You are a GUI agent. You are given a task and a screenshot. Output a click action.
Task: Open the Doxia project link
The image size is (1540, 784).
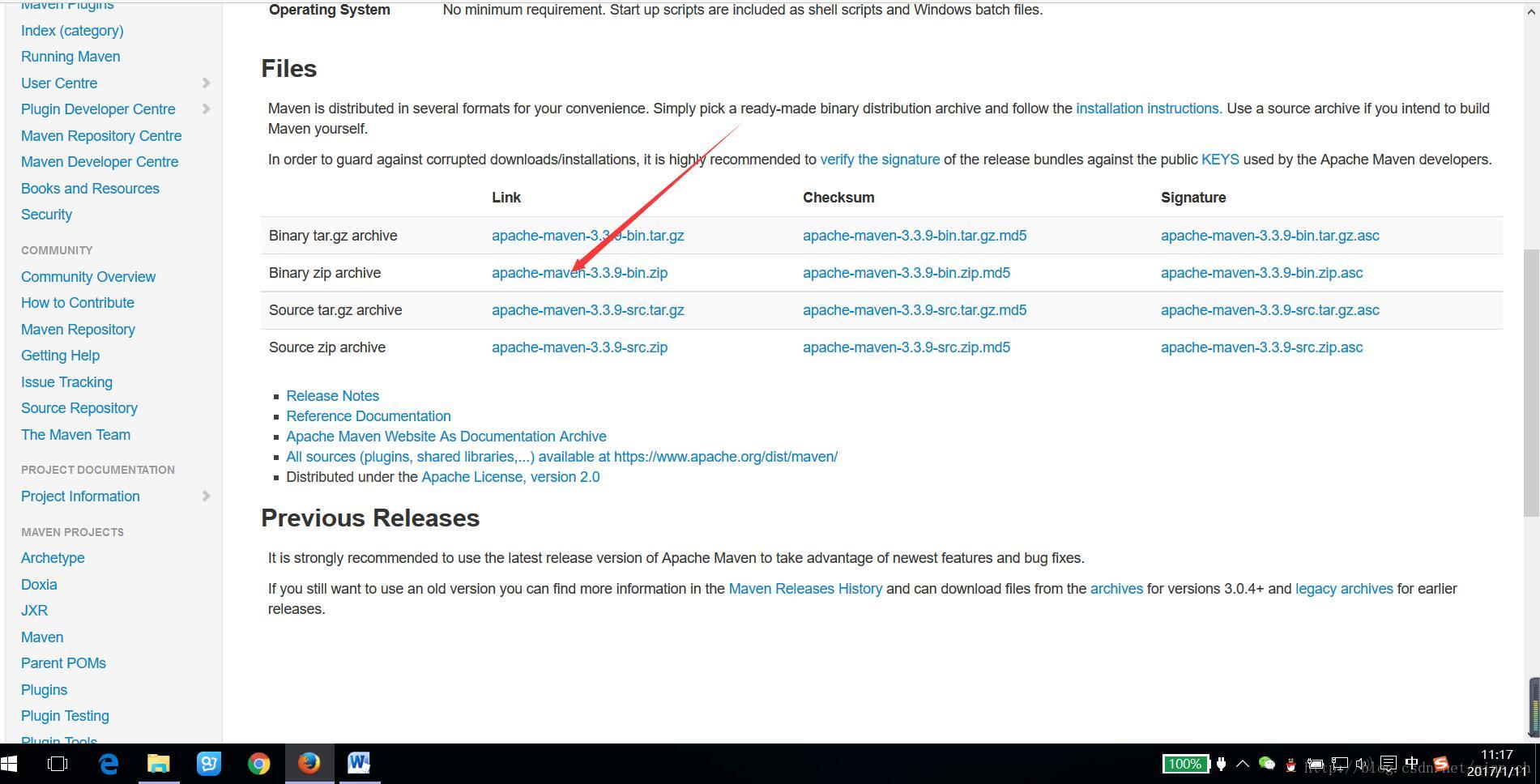coord(39,585)
